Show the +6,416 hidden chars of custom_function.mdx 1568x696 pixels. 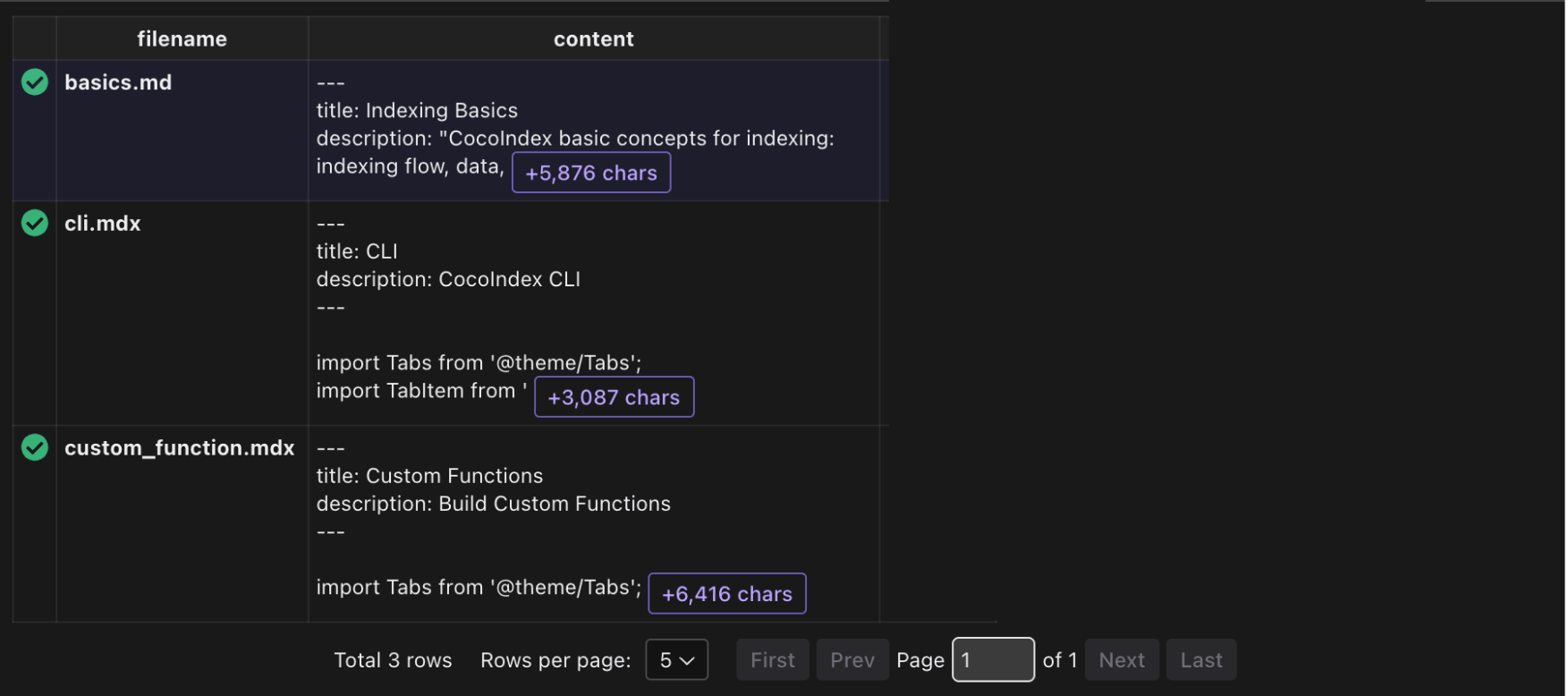point(726,593)
